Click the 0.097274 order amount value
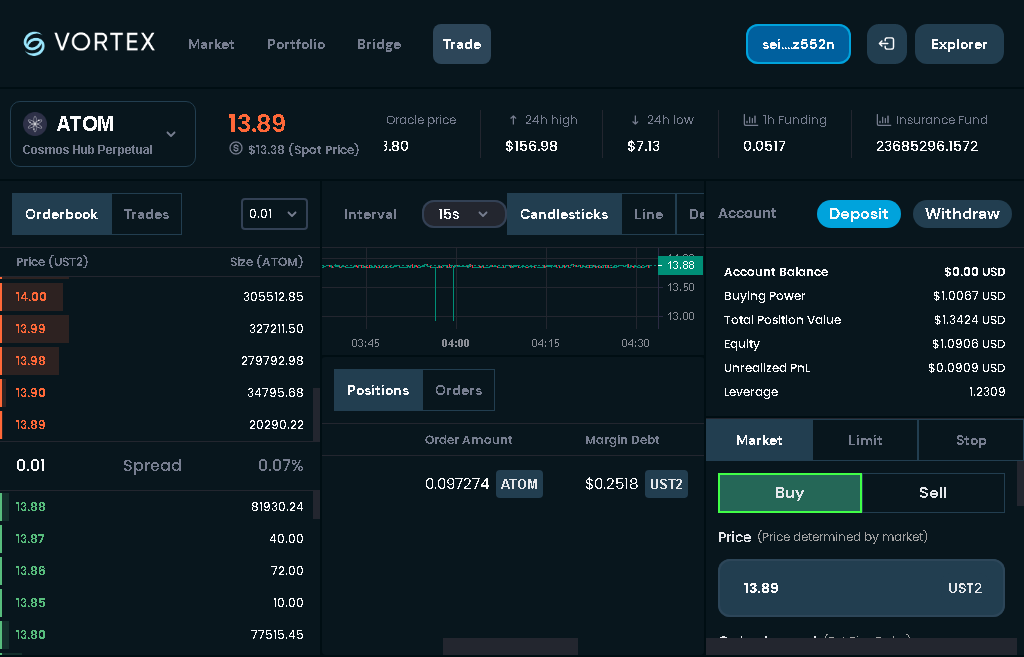The height and width of the screenshot is (657, 1024). (457, 484)
